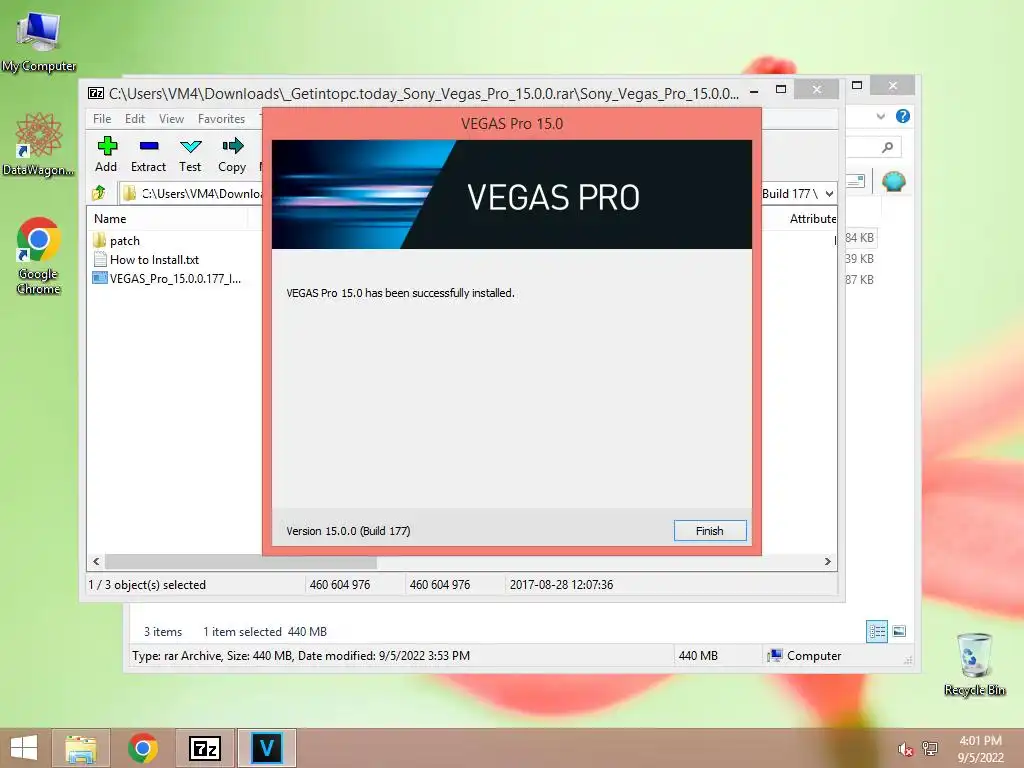Image resolution: width=1024 pixels, height=768 pixels.
Task: Click the muted volume tray icon
Action: coord(905,749)
